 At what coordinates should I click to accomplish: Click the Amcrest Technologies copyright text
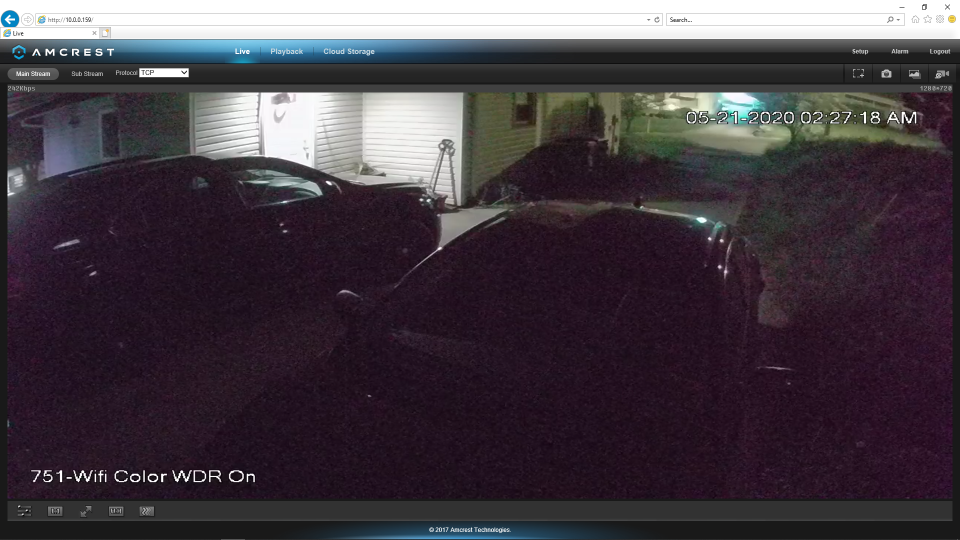470,530
